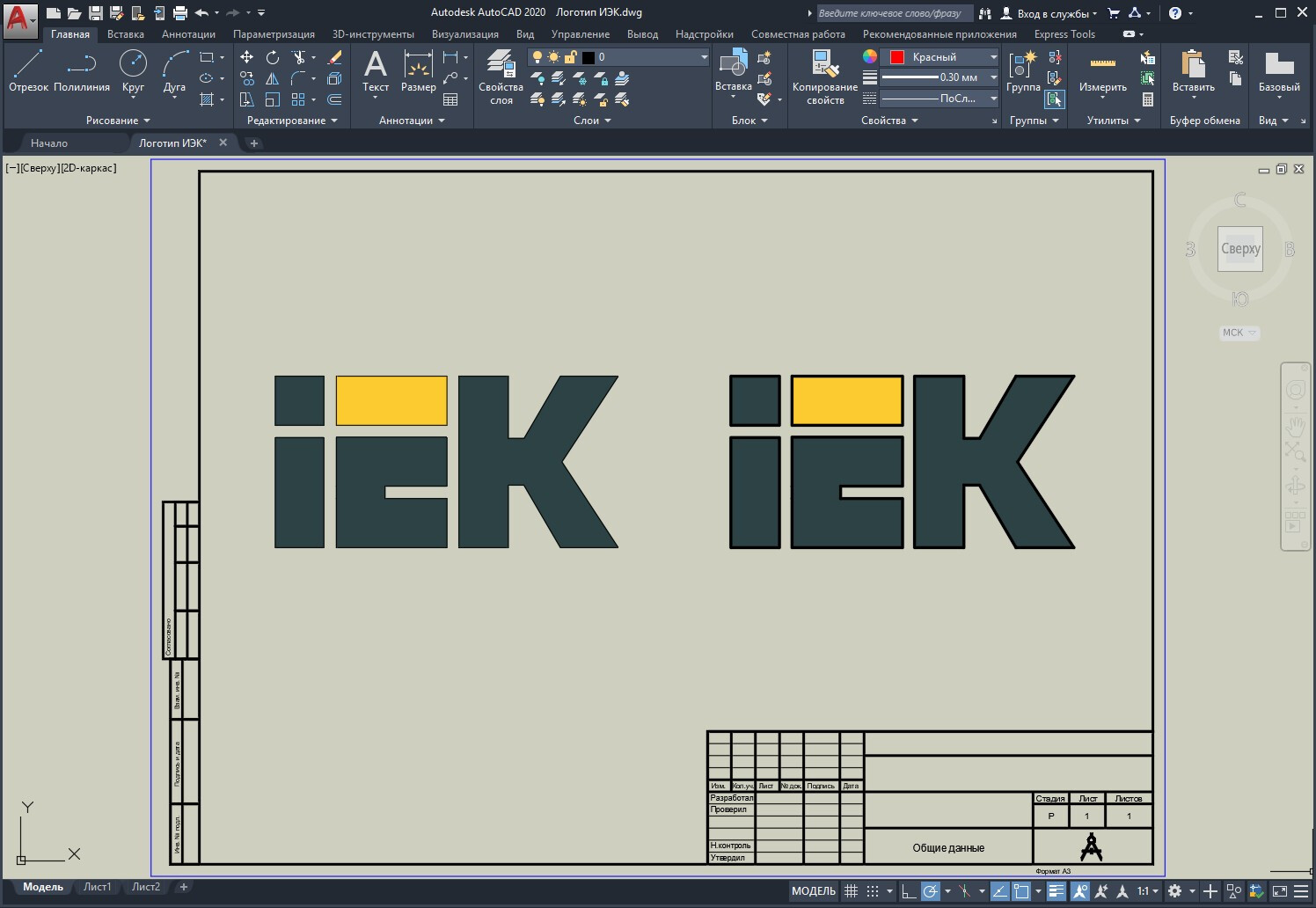Toggle clean screen mode in status bar

(1280, 891)
